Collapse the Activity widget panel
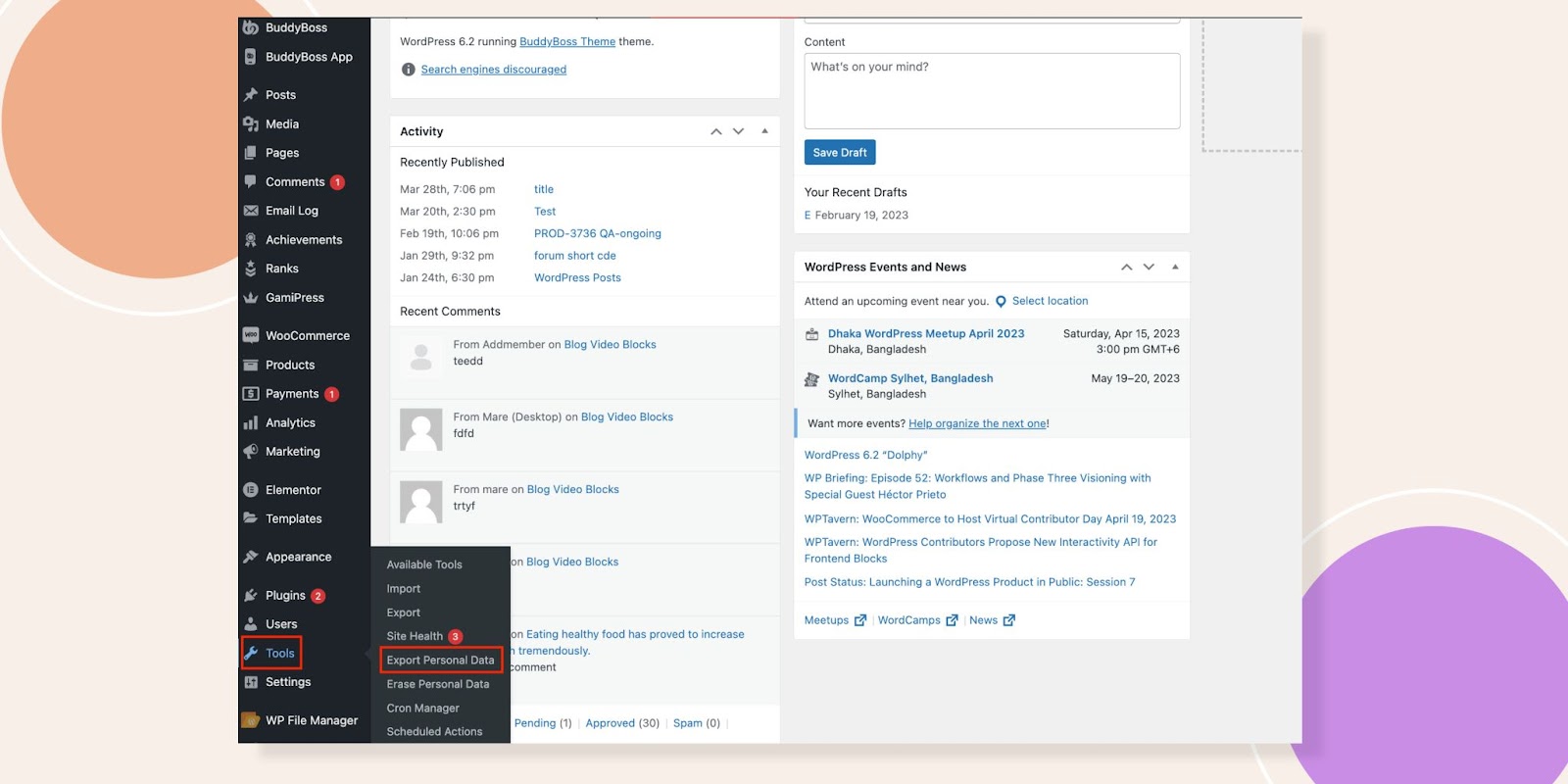 click(764, 131)
